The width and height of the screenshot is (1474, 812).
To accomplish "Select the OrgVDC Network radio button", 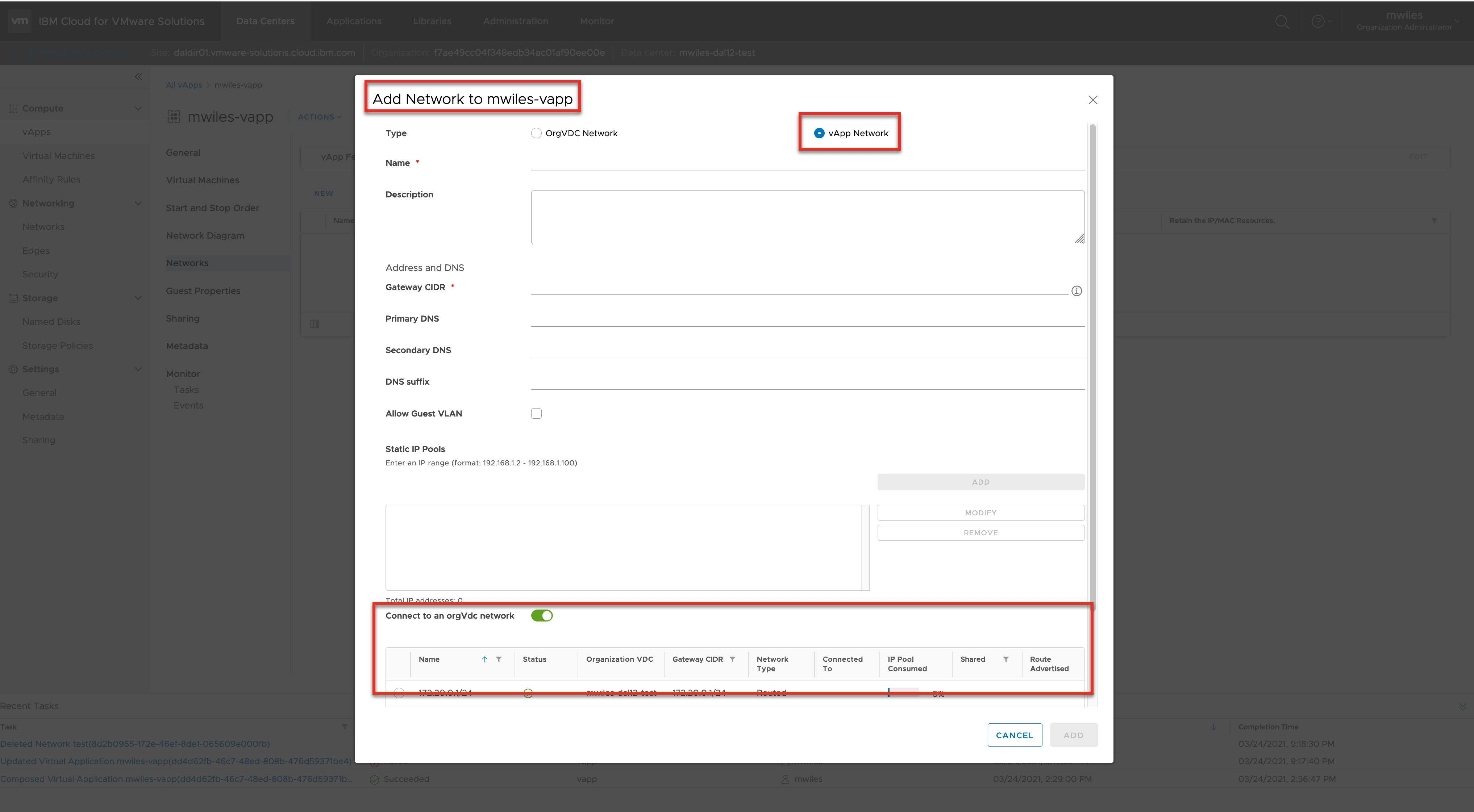I will point(536,133).
